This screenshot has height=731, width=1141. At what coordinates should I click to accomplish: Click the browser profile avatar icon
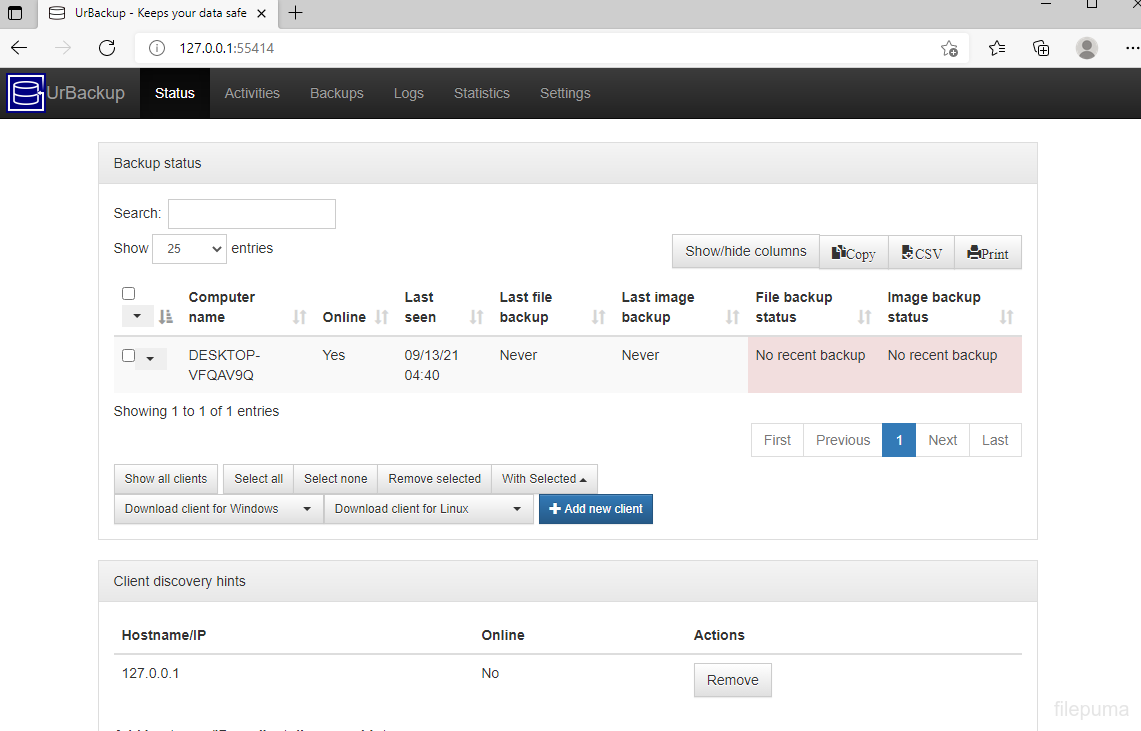1087,48
